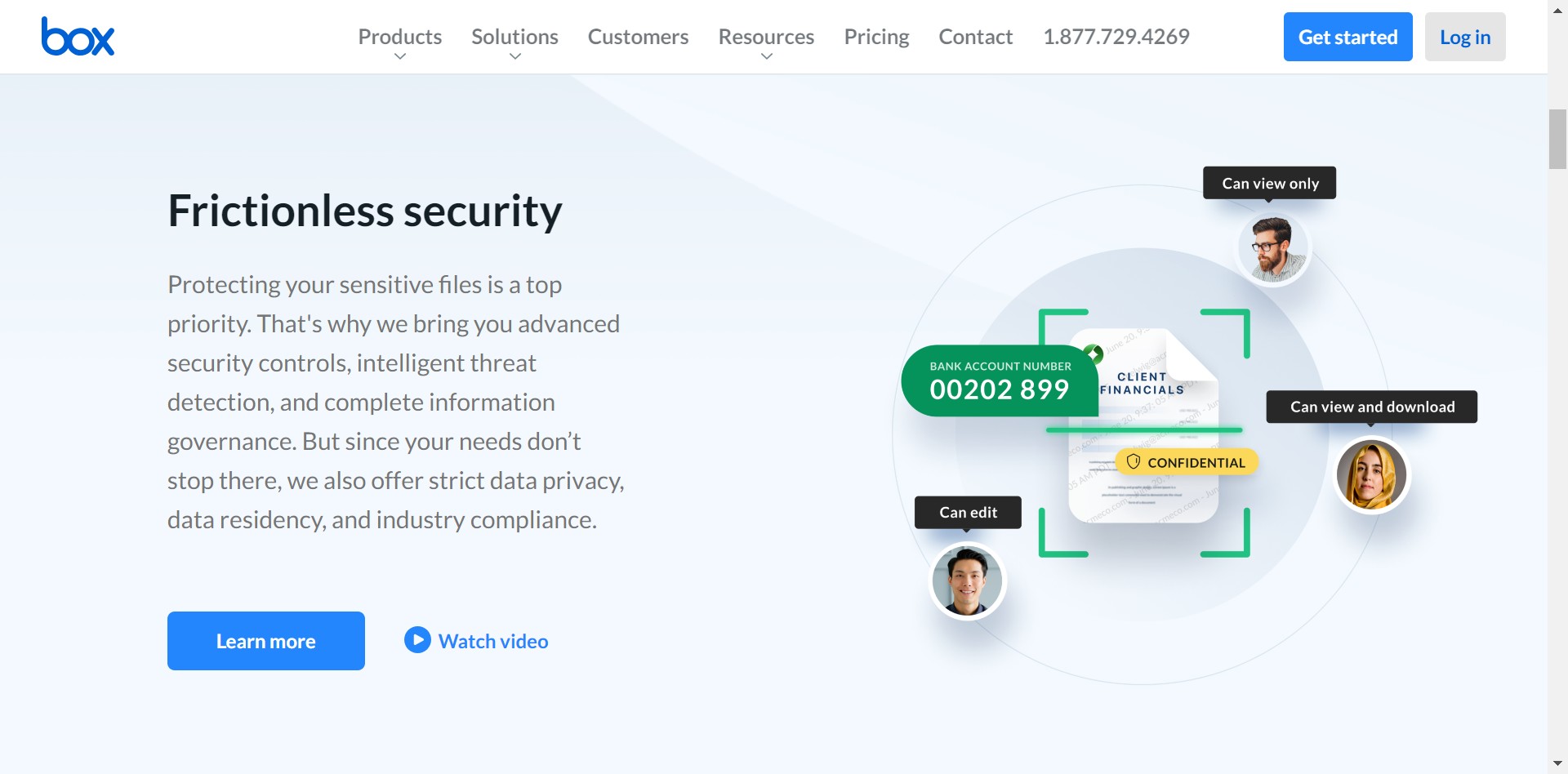Click the Box logo in the header
Screen dimensions: 1568x774
[78, 37]
